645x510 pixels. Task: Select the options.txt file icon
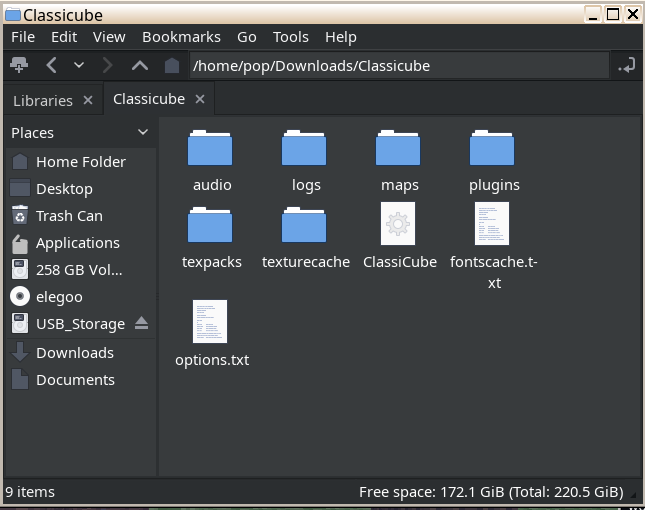[210, 321]
